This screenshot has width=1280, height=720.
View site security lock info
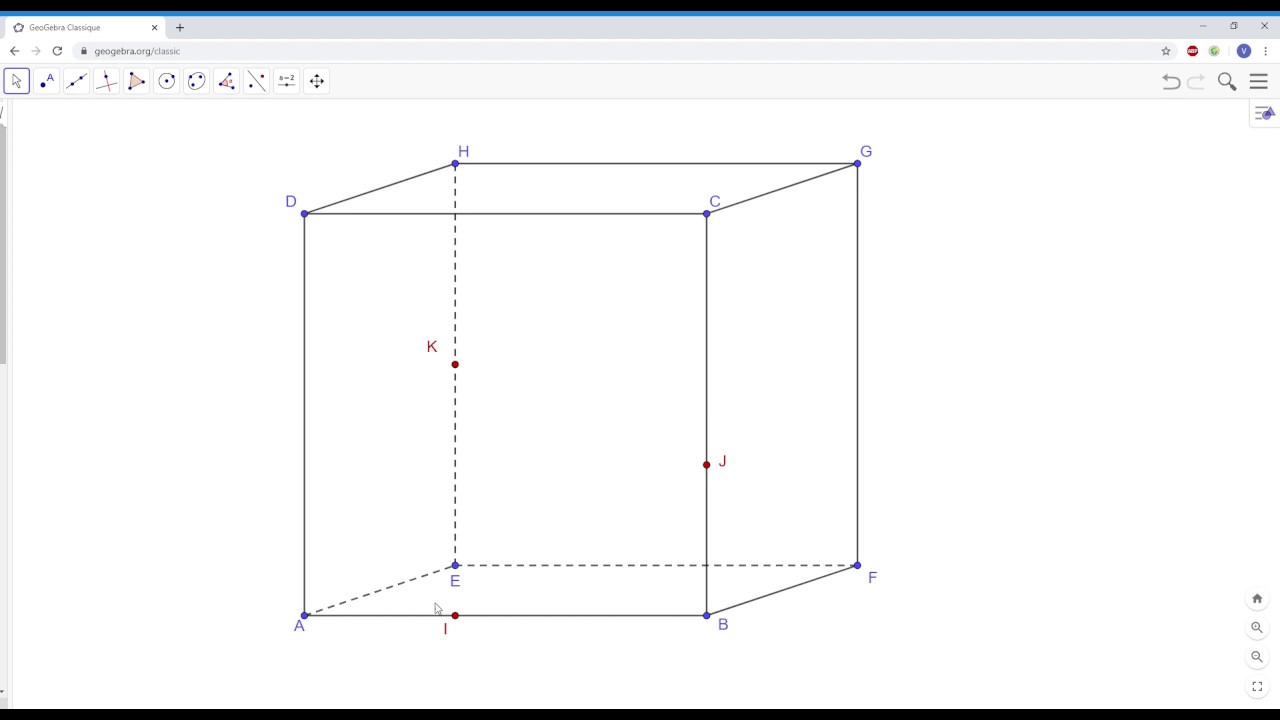84,51
